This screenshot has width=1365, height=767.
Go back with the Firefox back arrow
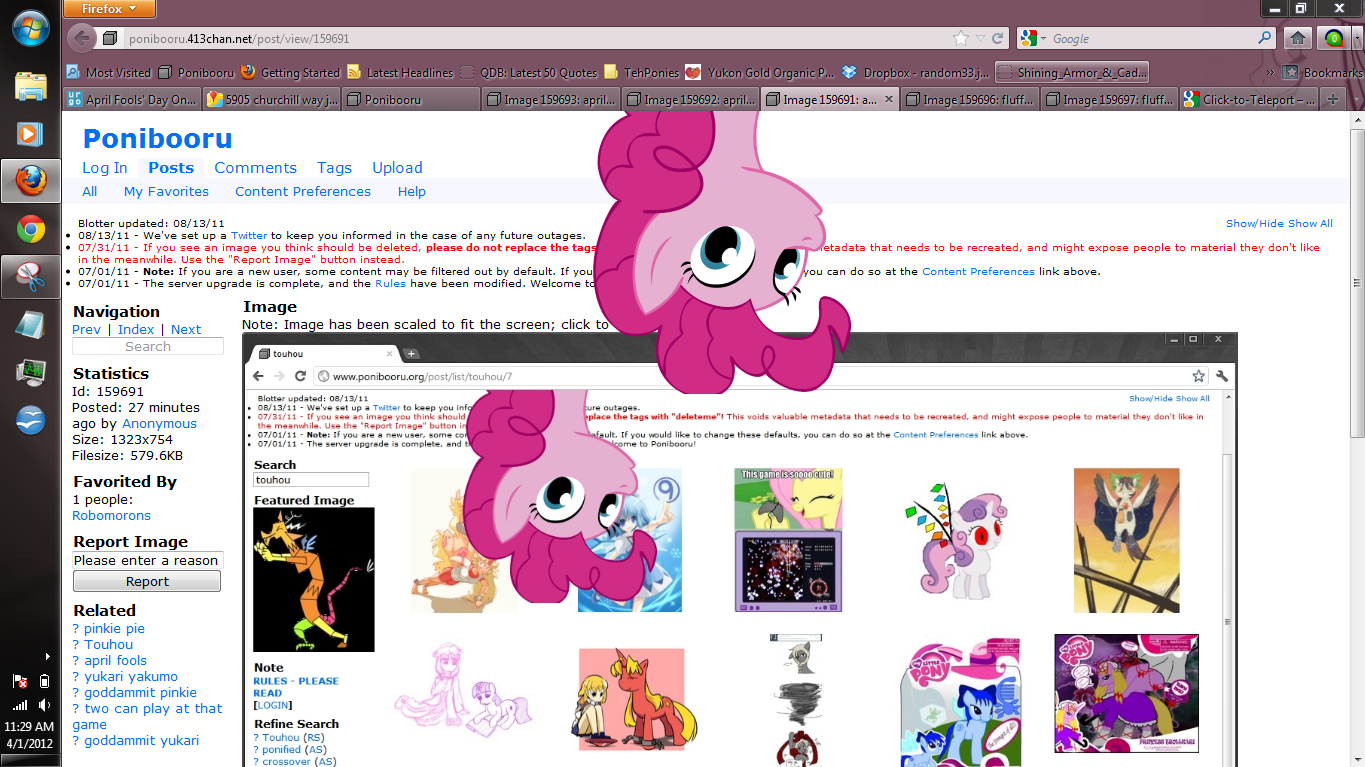click(82, 38)
